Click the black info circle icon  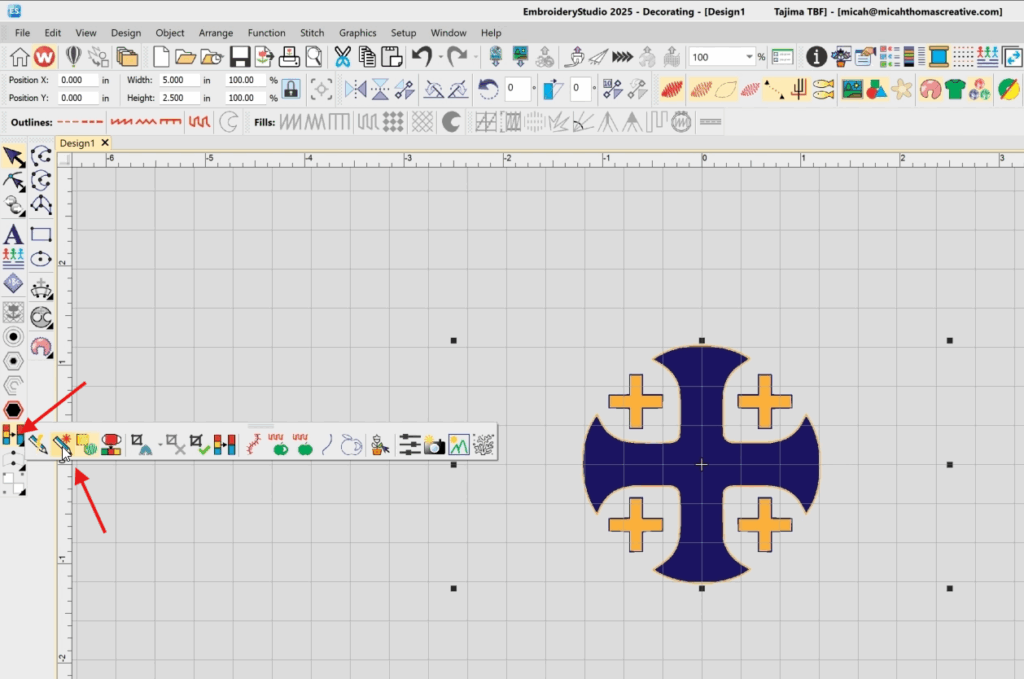816,56
